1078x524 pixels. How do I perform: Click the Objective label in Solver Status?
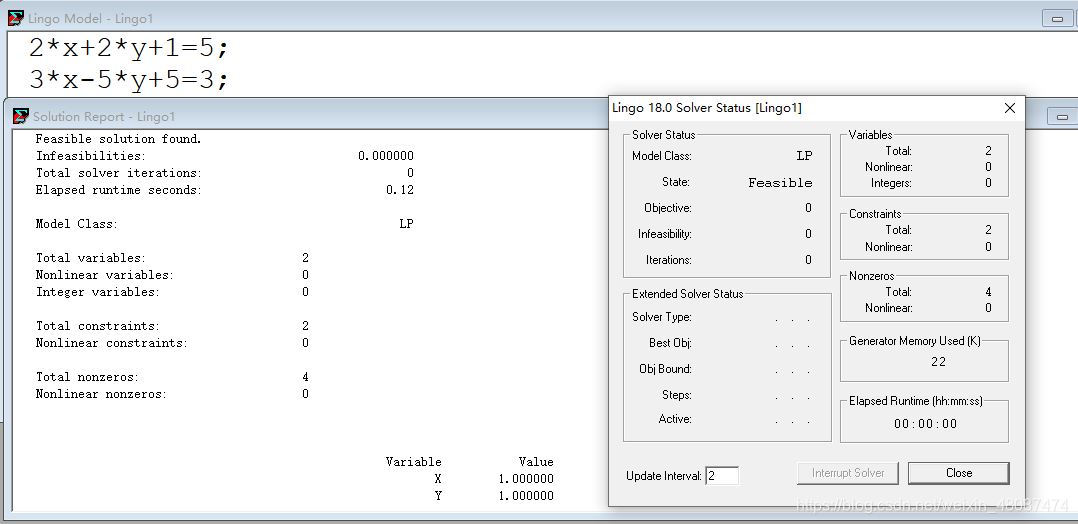coord(668,208)
